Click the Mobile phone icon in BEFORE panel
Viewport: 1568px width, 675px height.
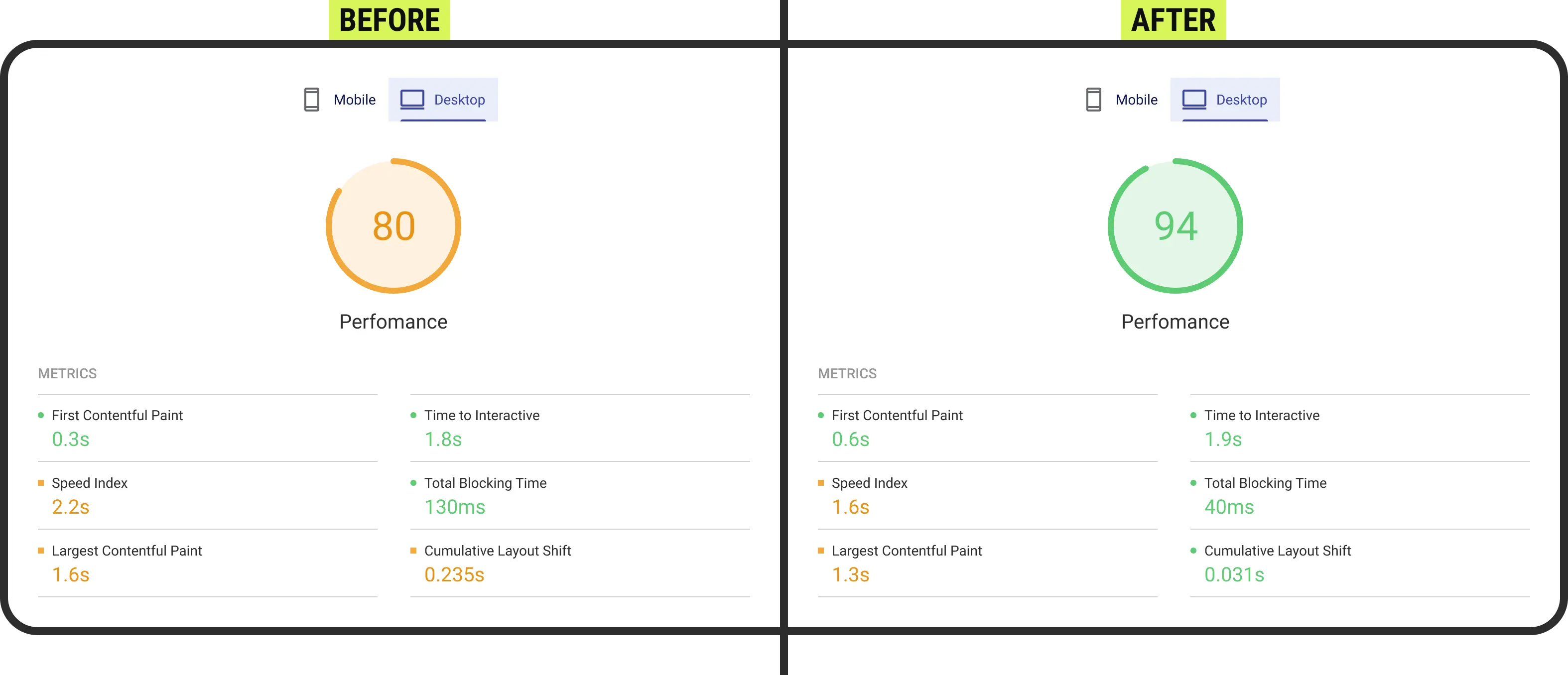point(312,100)
